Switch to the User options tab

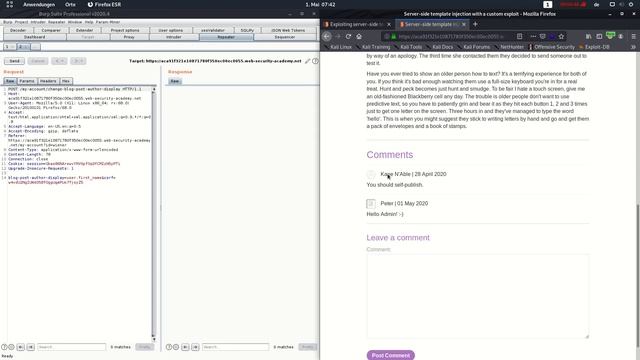(x=171, y=30)
